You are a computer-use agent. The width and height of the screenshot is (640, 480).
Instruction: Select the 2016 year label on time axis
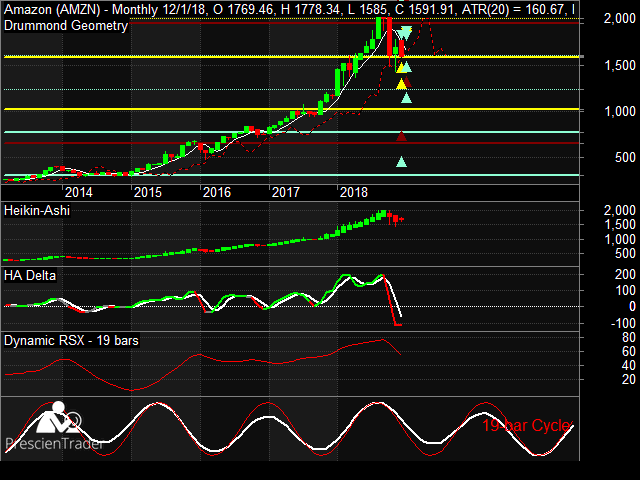pyautogui.click(x=217, y=192)
